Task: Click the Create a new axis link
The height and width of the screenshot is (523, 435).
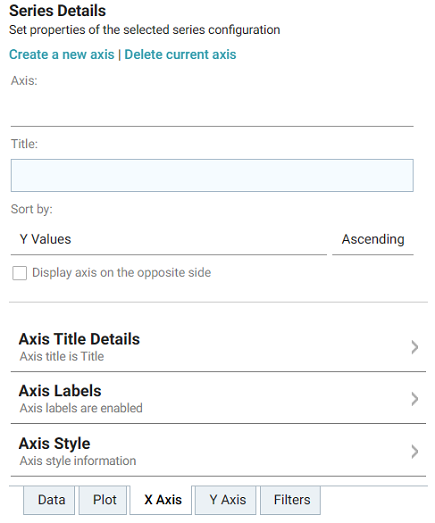Action: tap(61, 54)
